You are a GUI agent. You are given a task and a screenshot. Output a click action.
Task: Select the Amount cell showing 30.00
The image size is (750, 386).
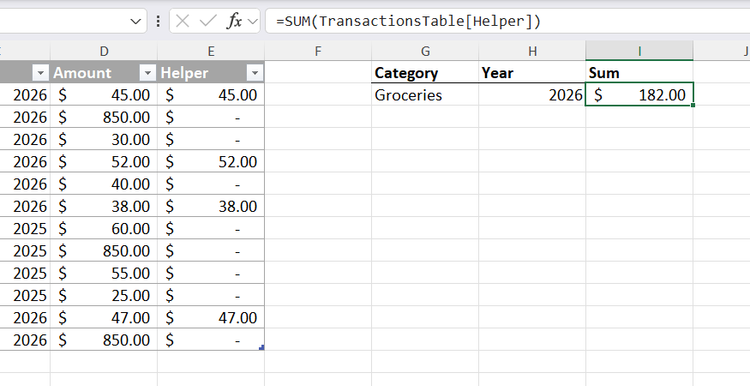tap(104, 139)
